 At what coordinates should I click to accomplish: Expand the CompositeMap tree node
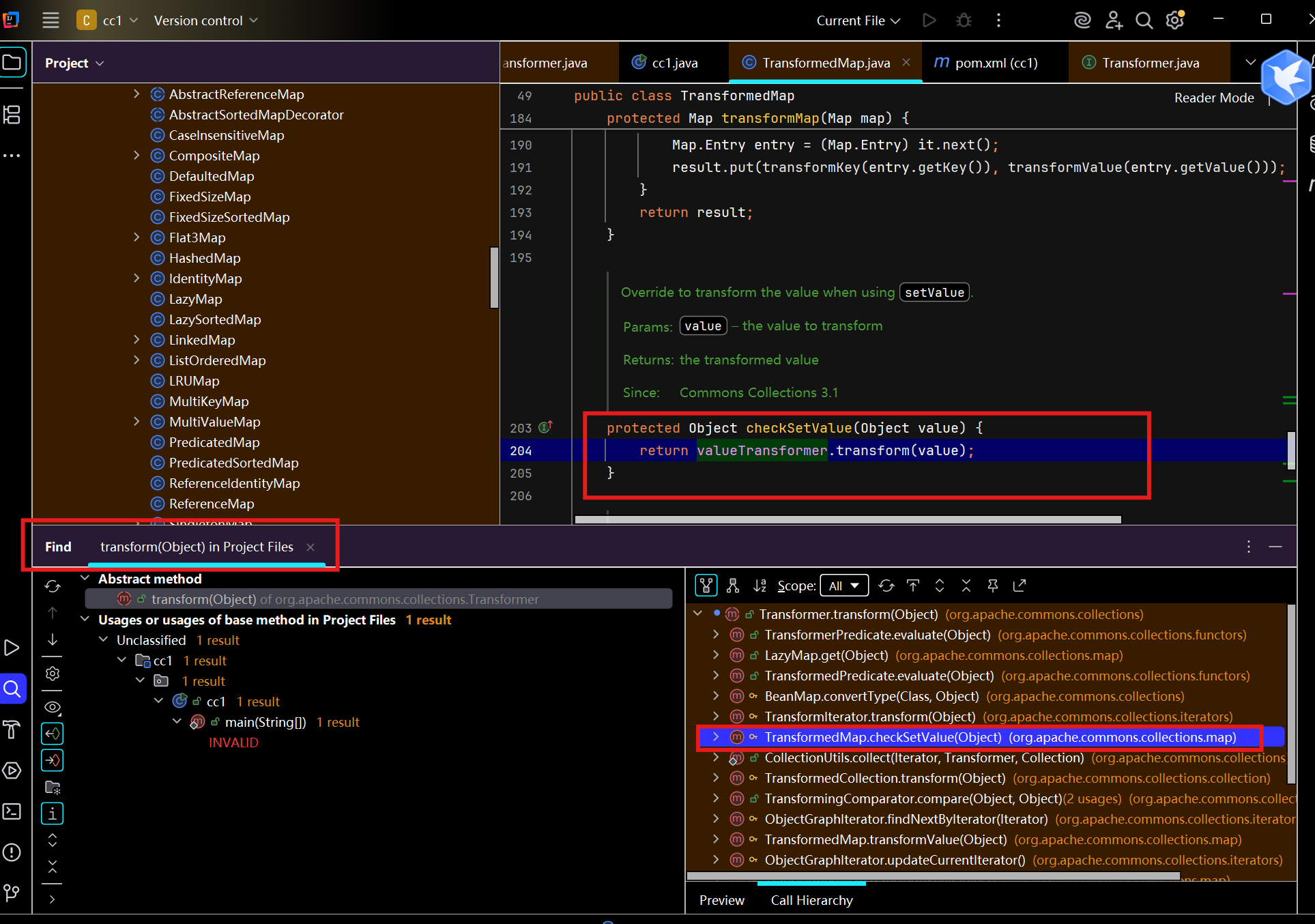[136, 156]
